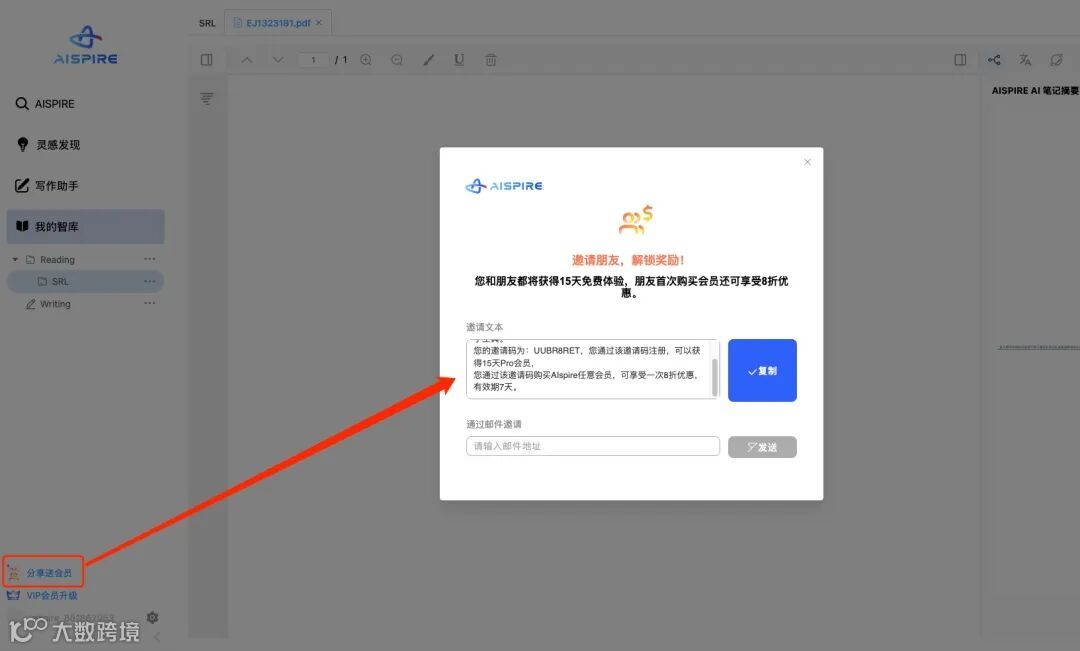
Task: Click the SRL breadcrumb label
Action: pos(207,23)
